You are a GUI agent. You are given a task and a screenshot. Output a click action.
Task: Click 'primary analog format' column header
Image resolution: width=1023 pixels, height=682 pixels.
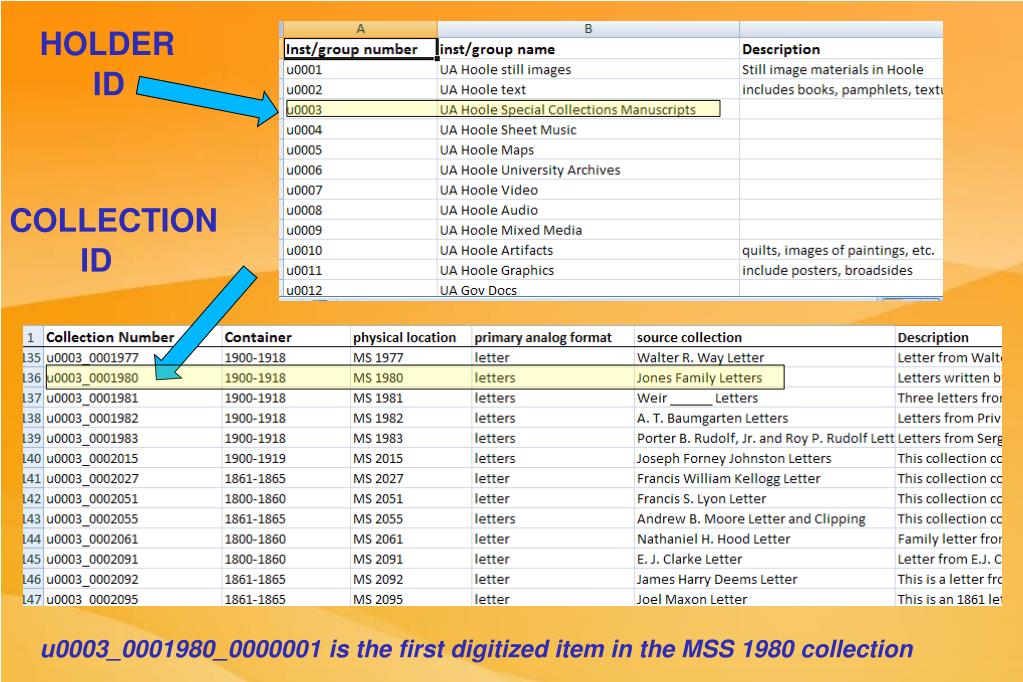[553, 337]
